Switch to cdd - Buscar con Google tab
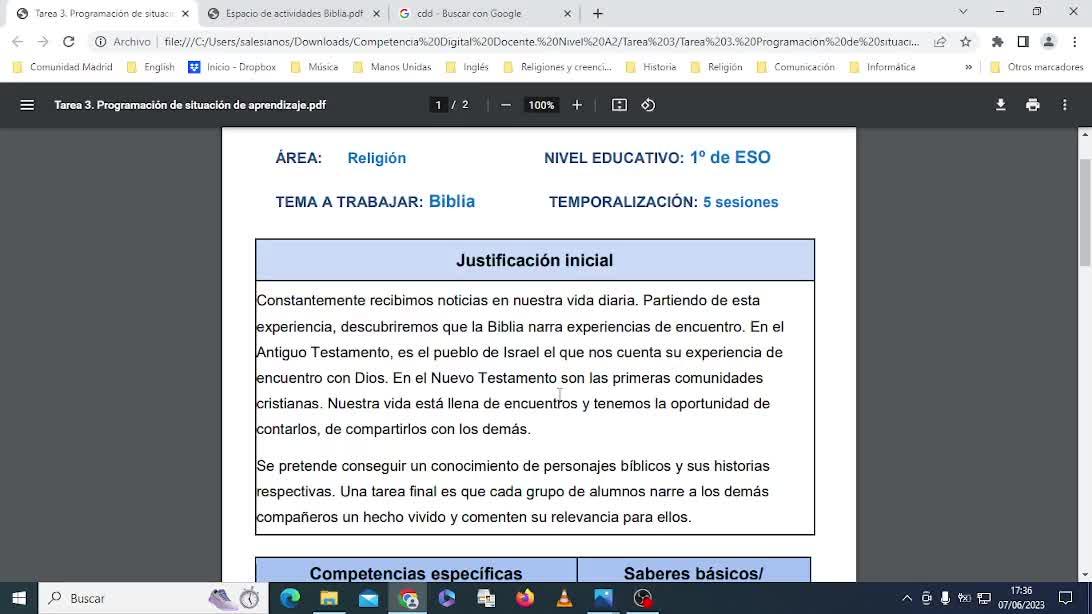Image resolution: width=1092 pixels, height=614 pixels. click(x=468, y=13)
